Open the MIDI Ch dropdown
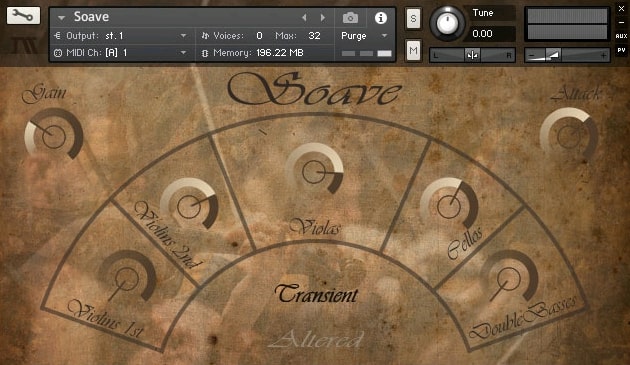This screenshot has width=630, height=365. click(x=183, y=53)
